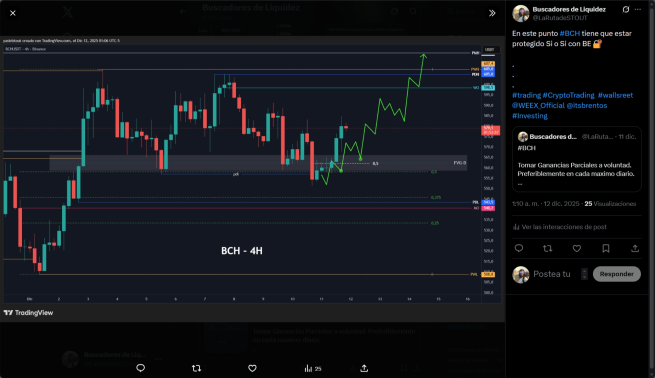The width and height of the screenshot is (655, 378).
Task: Repost from the side panel action row
Action: point(548,249)
